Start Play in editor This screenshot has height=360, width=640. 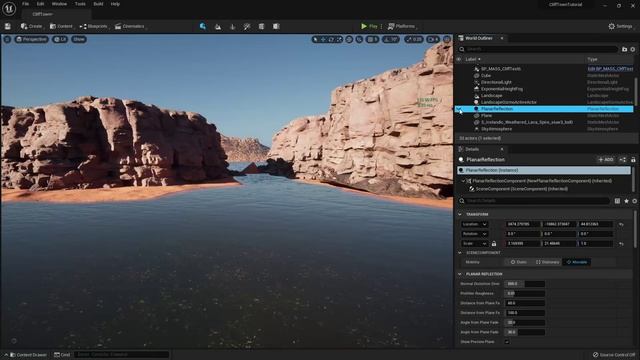(369, 26)
